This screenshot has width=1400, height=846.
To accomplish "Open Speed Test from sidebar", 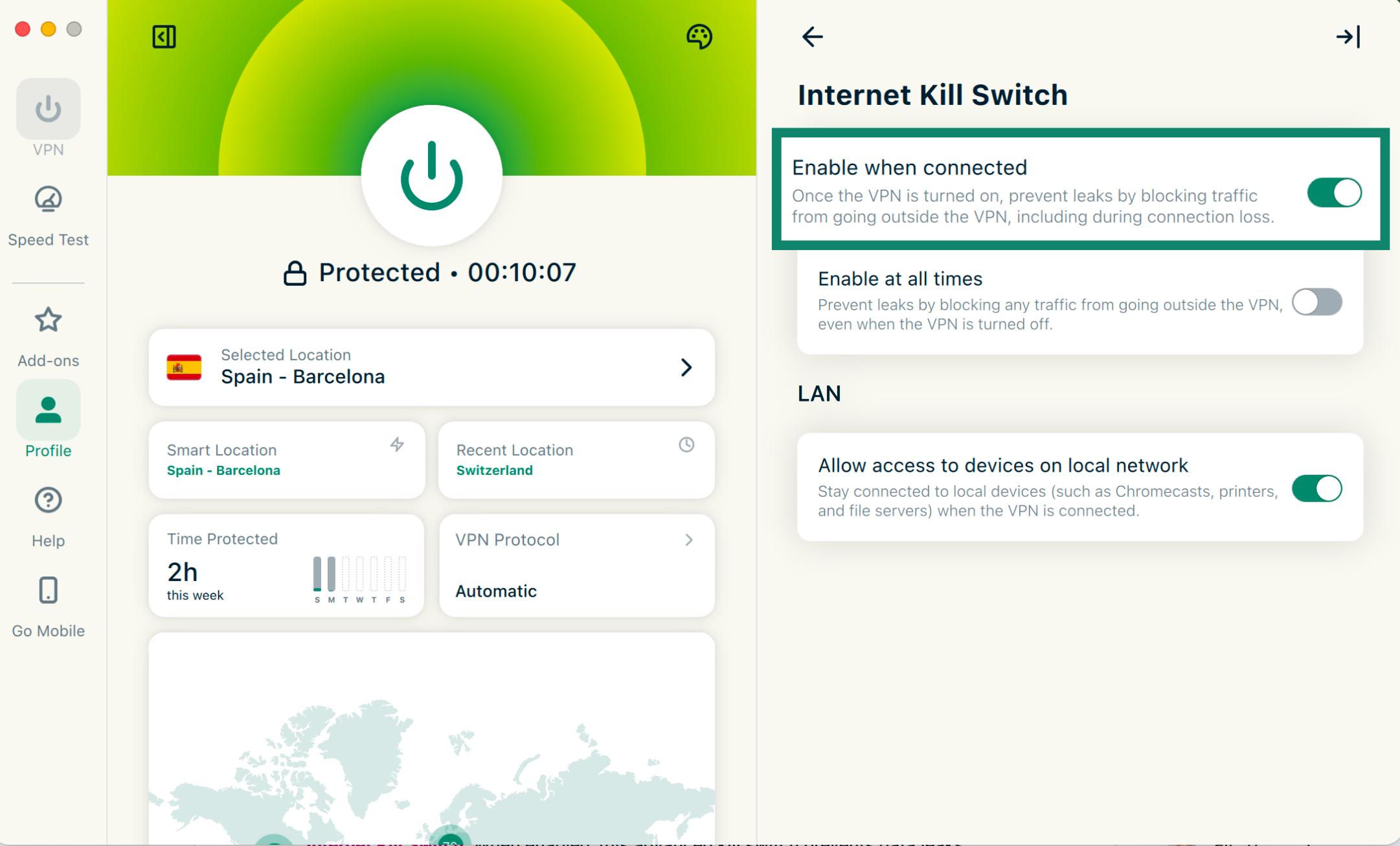I will tap(48, 216).
